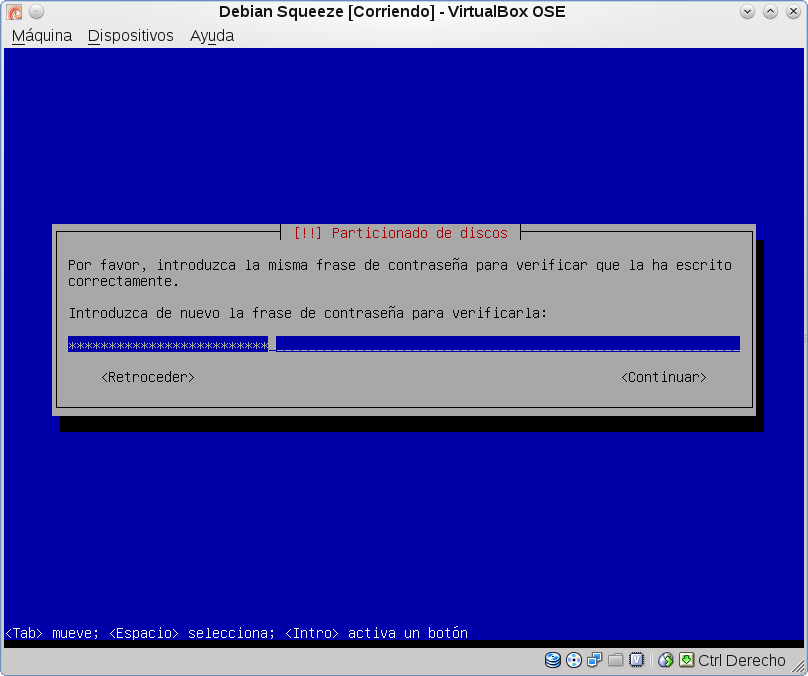Click the hard disk activity status icon
Viewport: 808px width, 676px height.
point(553,660)
